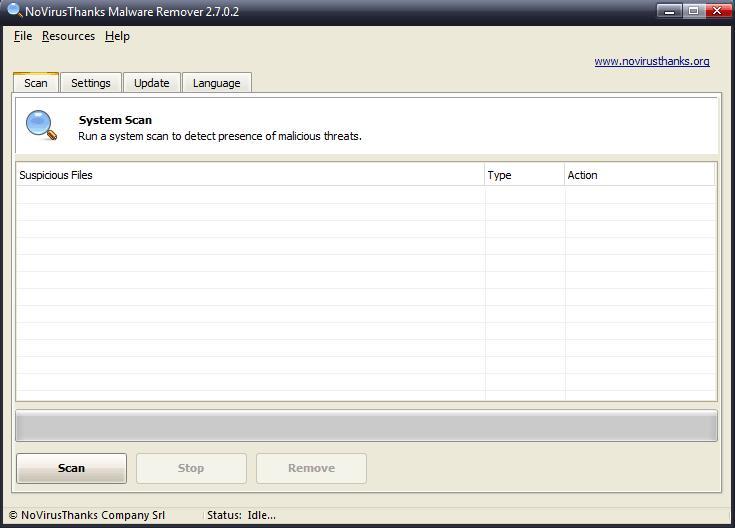Open the Resources menu
This screenshot has height=528, width=735.
(x=68, y=36)
